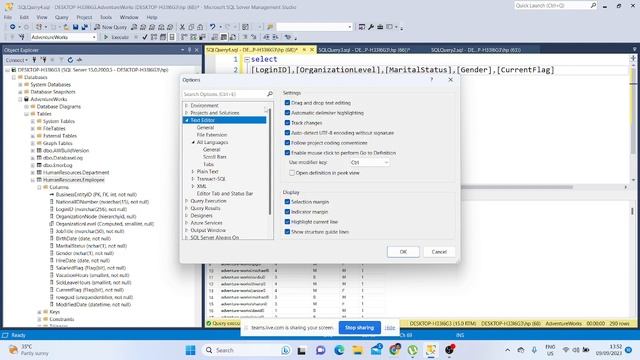The image size is (640, 360).
Task: Open the Window menu
Action: tap(129, 17)
